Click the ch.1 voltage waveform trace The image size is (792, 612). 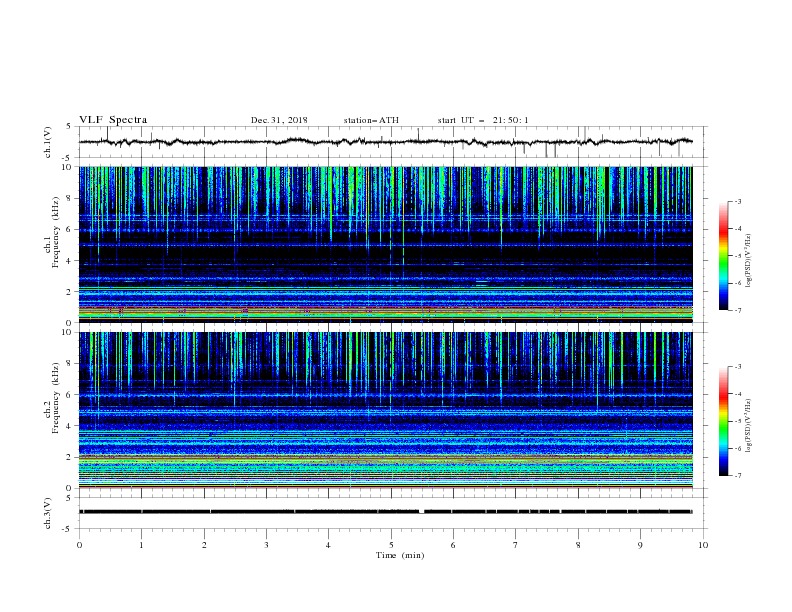click(386, 141)
